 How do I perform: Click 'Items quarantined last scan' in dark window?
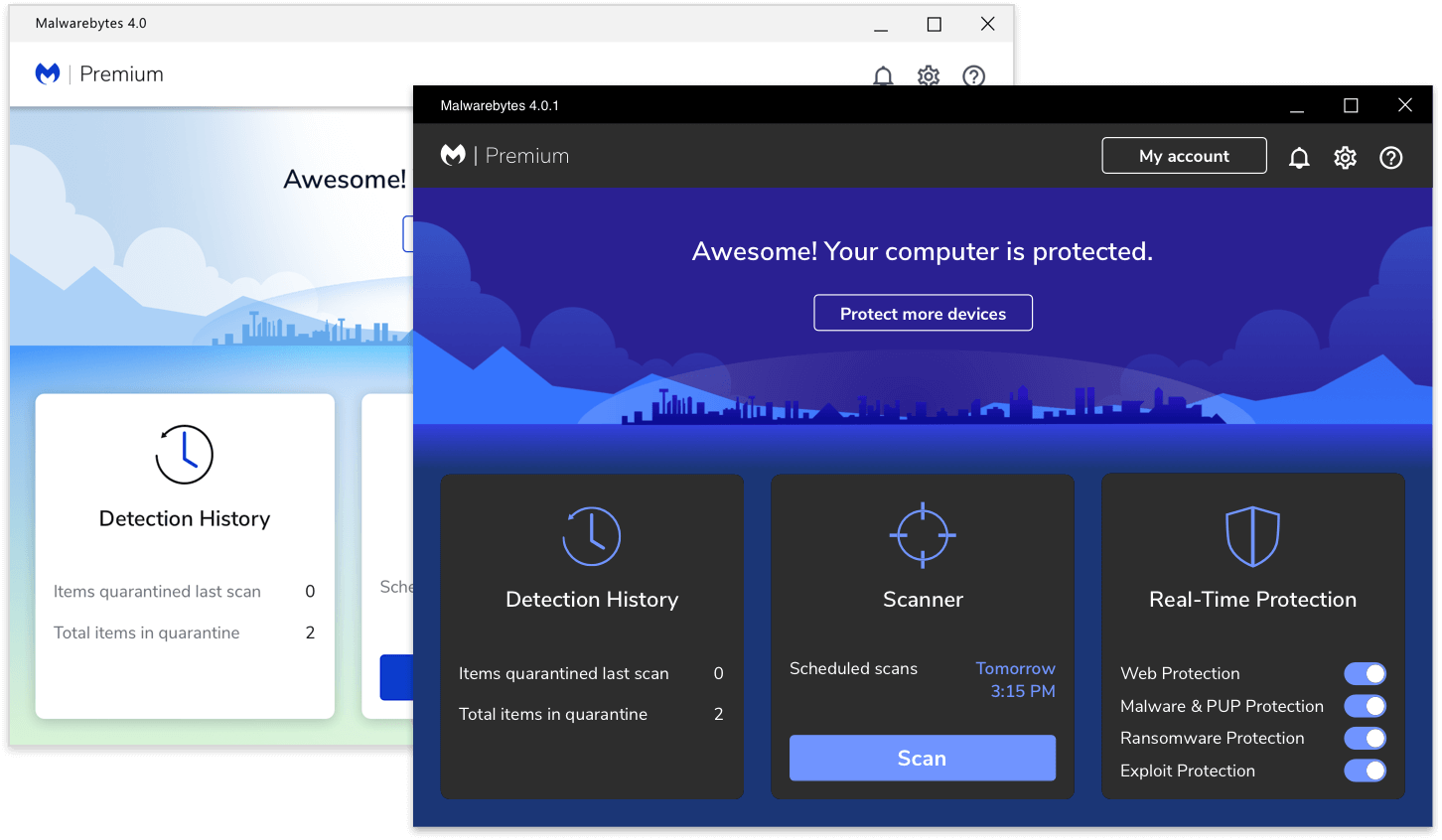click(564, 673)
